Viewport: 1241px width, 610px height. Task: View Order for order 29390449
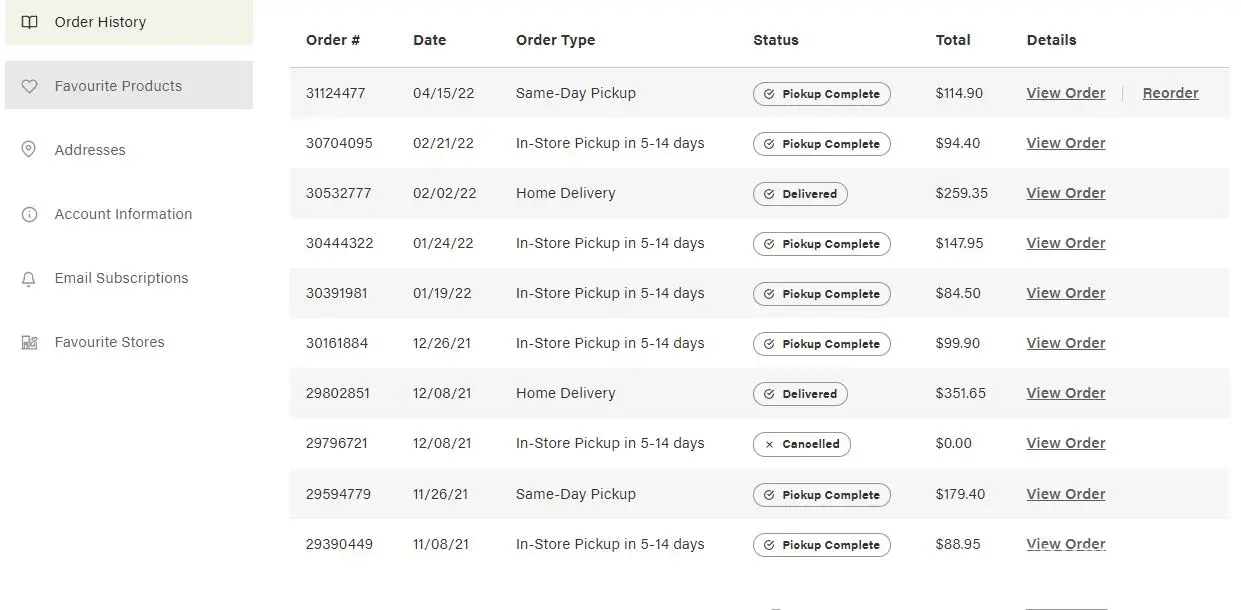tap(1065, 544)
